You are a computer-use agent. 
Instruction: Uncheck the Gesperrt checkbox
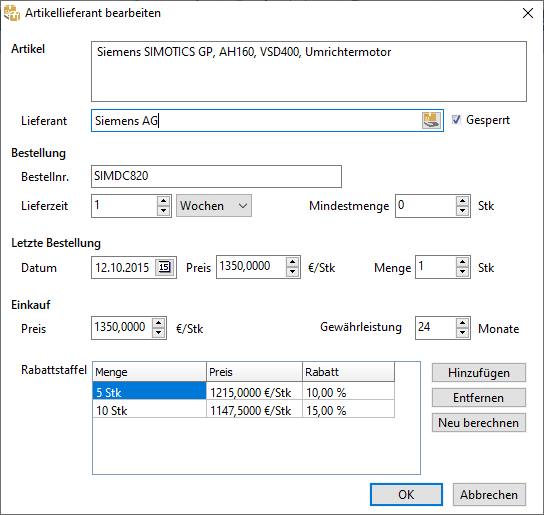pos(456,120)
